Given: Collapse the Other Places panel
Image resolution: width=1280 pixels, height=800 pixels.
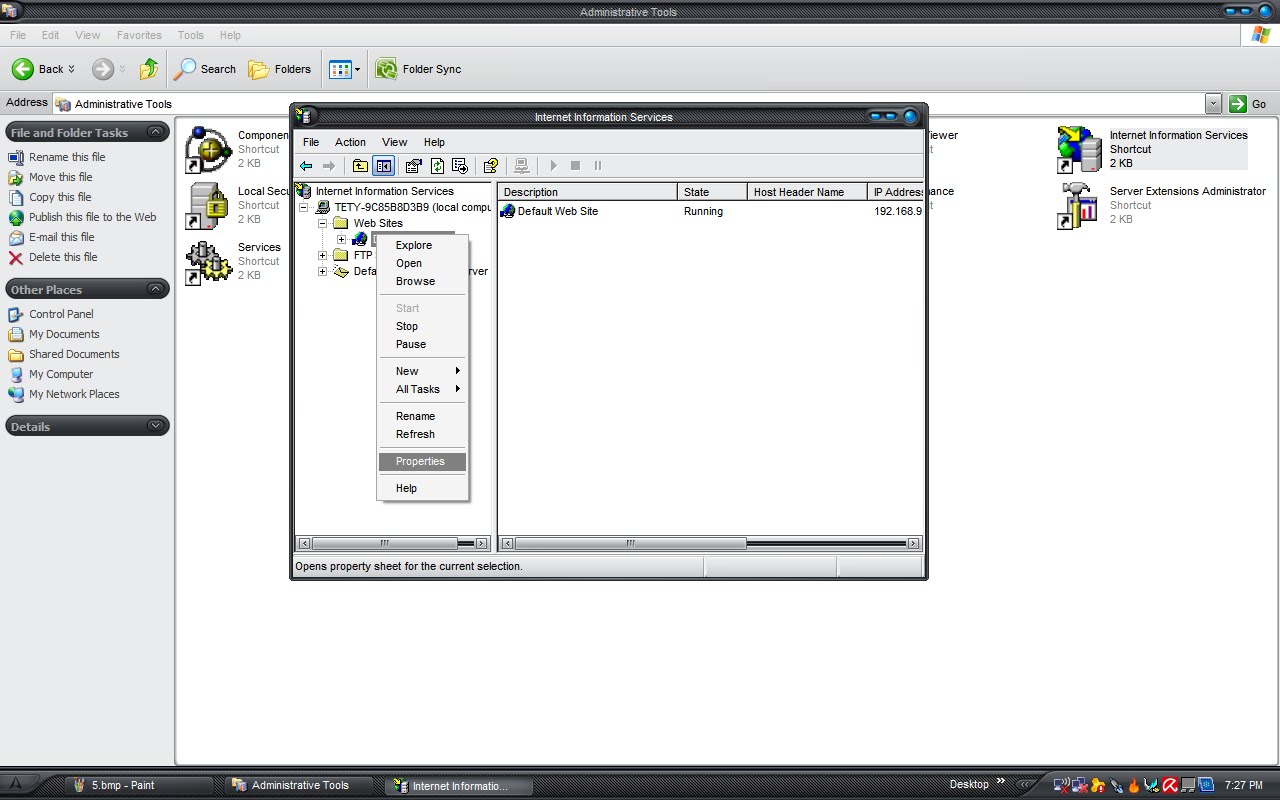Looking at the screenshot, I should 156,289.
